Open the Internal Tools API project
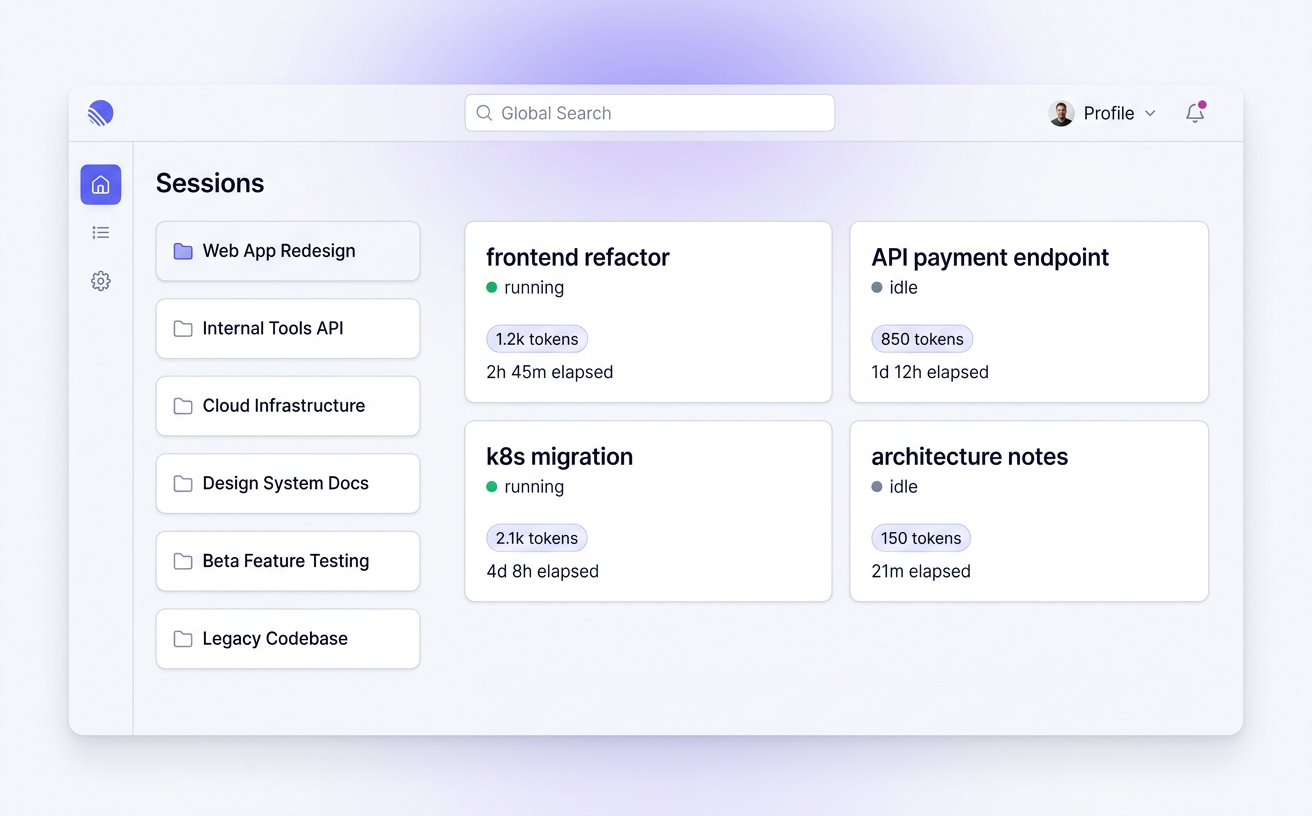 coord(287,328)
